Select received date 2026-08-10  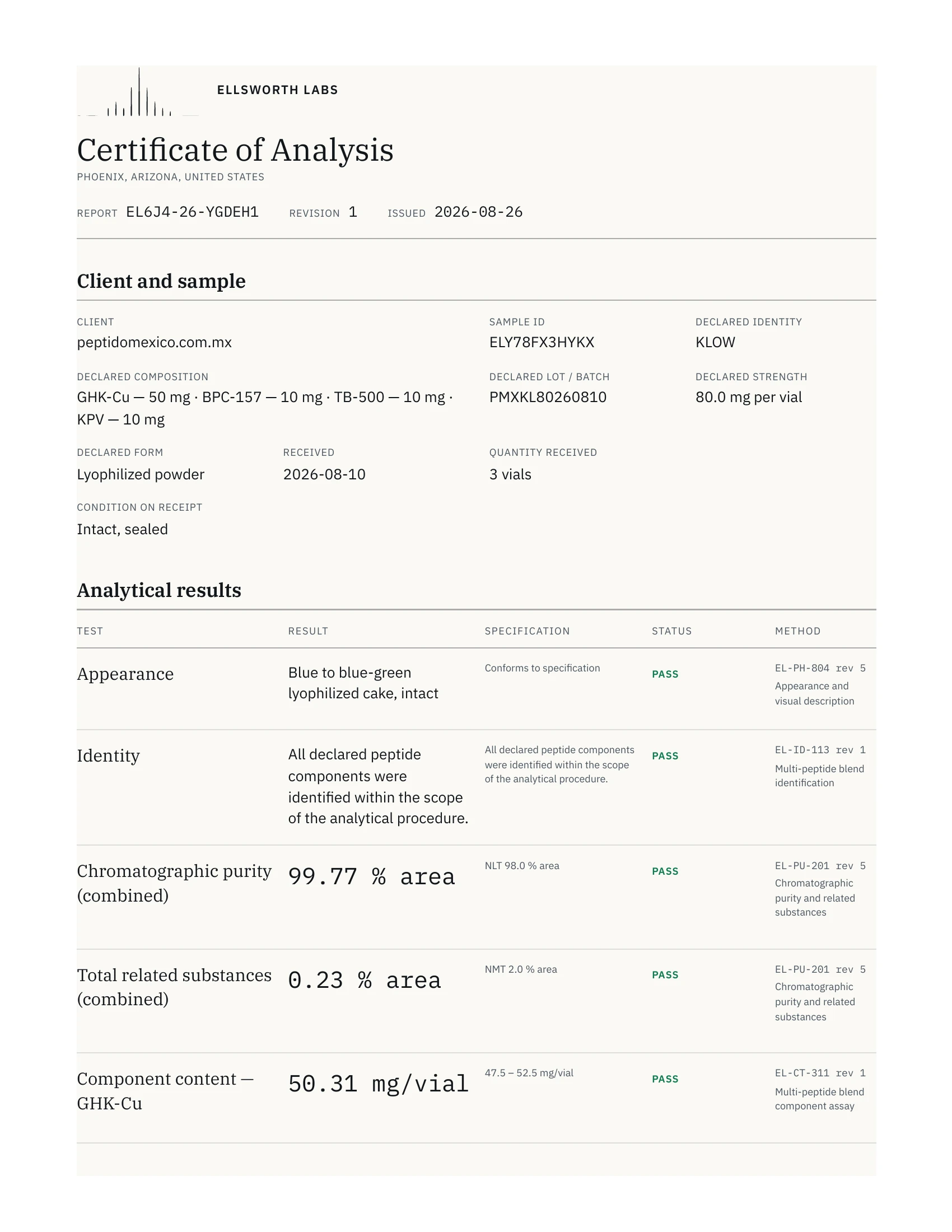coord(324,474)
